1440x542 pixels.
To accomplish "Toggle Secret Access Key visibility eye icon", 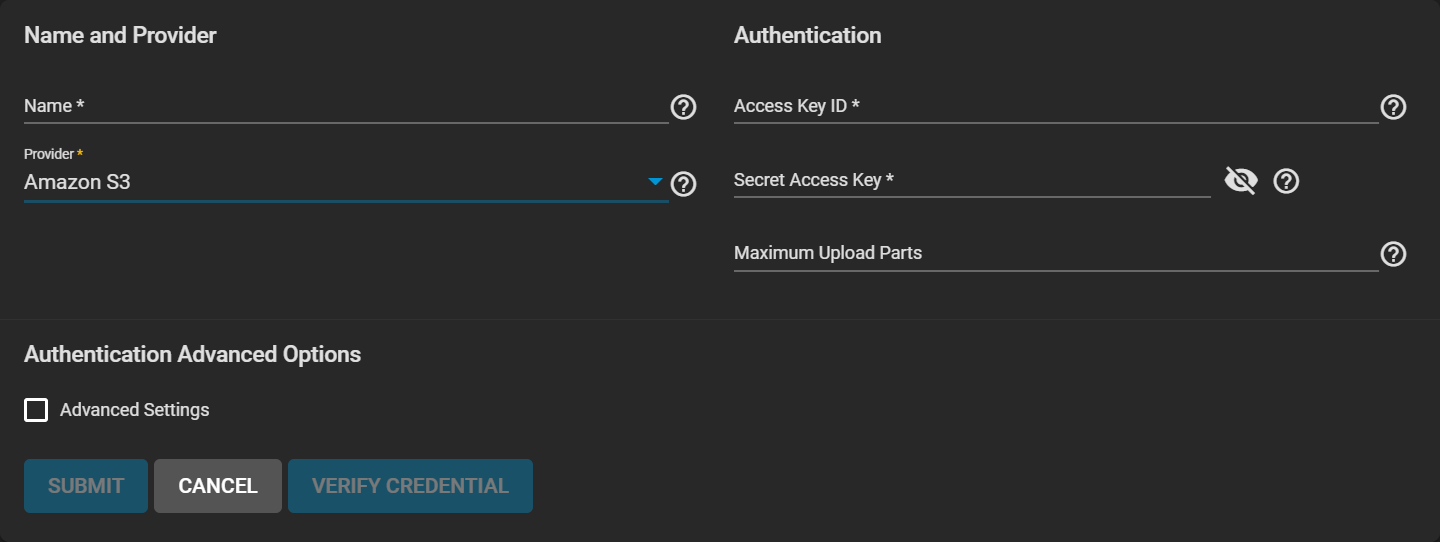I will tap(1241, 181).
